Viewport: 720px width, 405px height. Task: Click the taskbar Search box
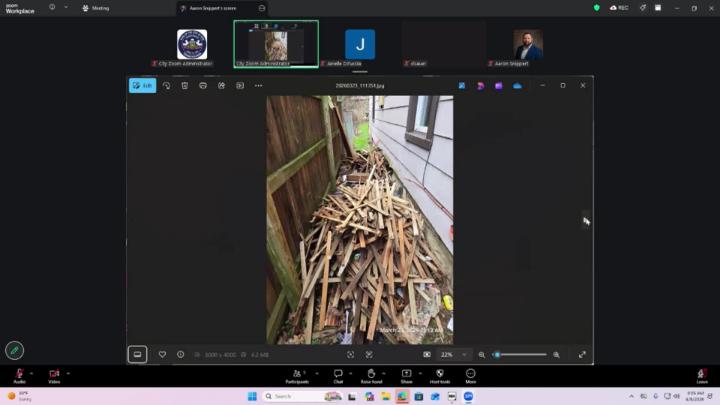coord(303,396)
